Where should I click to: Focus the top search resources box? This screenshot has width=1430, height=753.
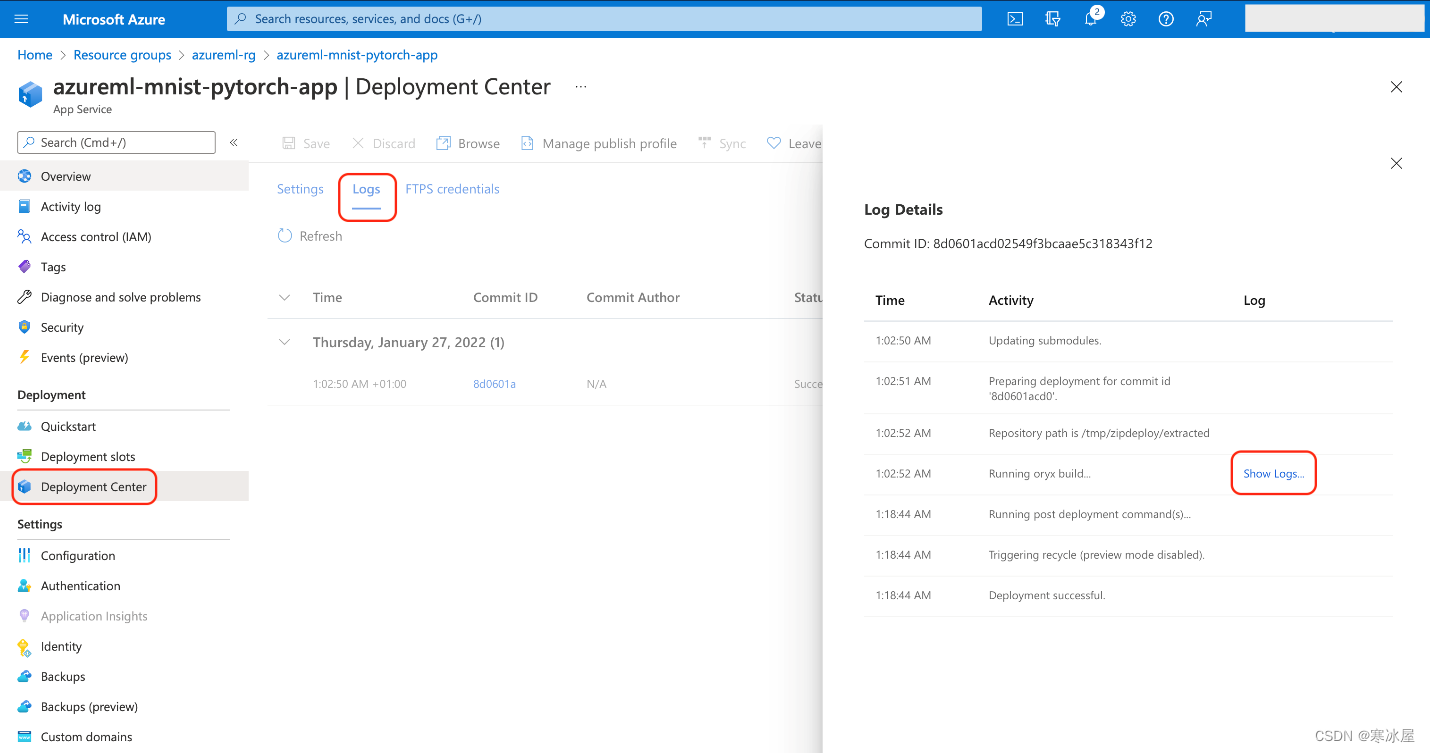(604, 19)
